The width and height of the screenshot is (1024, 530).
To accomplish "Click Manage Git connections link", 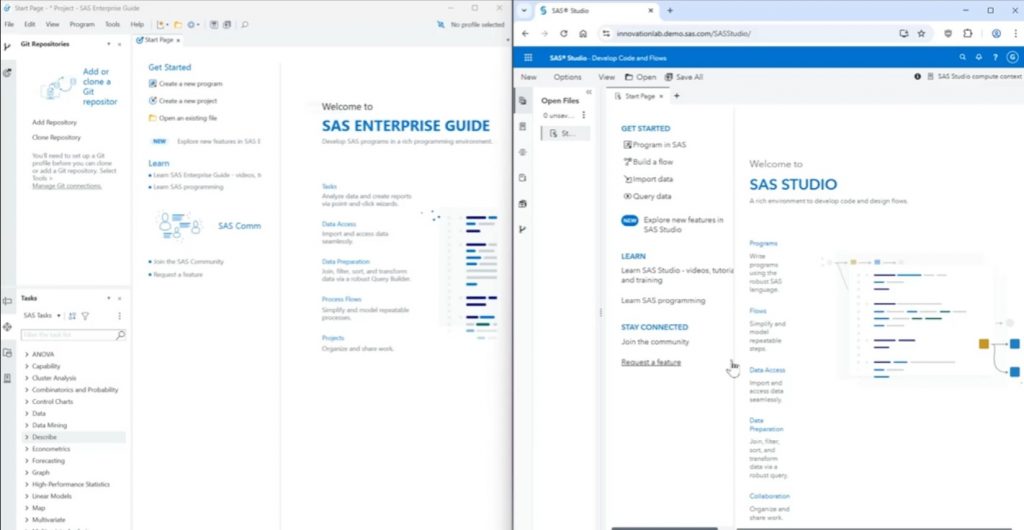I will click(x=67, y=186).
